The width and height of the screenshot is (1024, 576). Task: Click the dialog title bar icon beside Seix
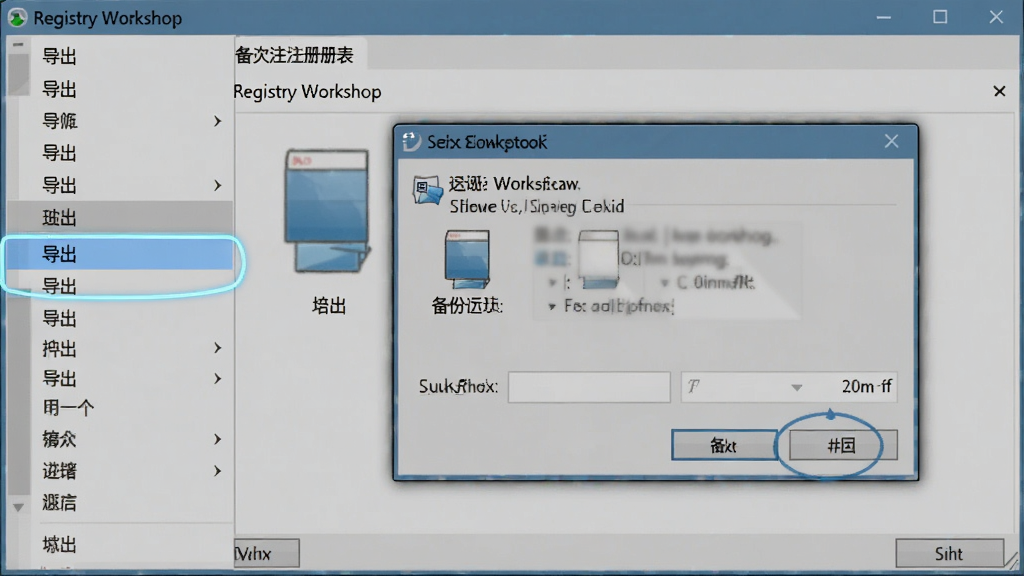tap(411, 141)
